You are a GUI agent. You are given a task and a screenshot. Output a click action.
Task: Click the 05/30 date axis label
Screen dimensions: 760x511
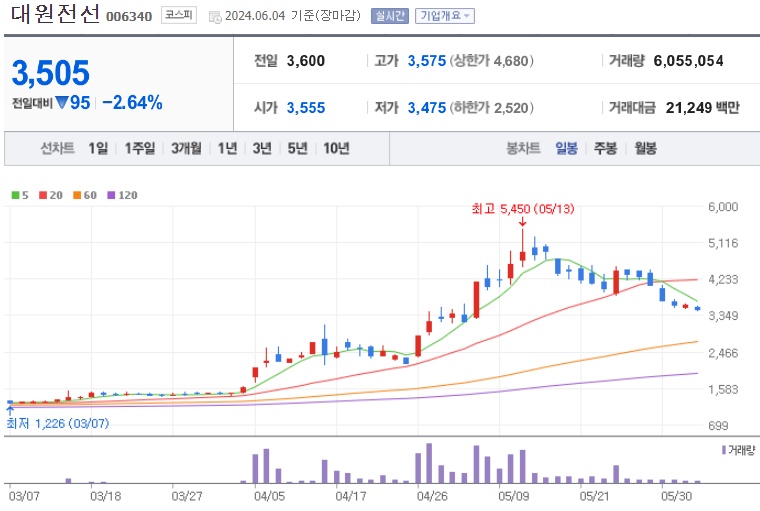[677, 496]
